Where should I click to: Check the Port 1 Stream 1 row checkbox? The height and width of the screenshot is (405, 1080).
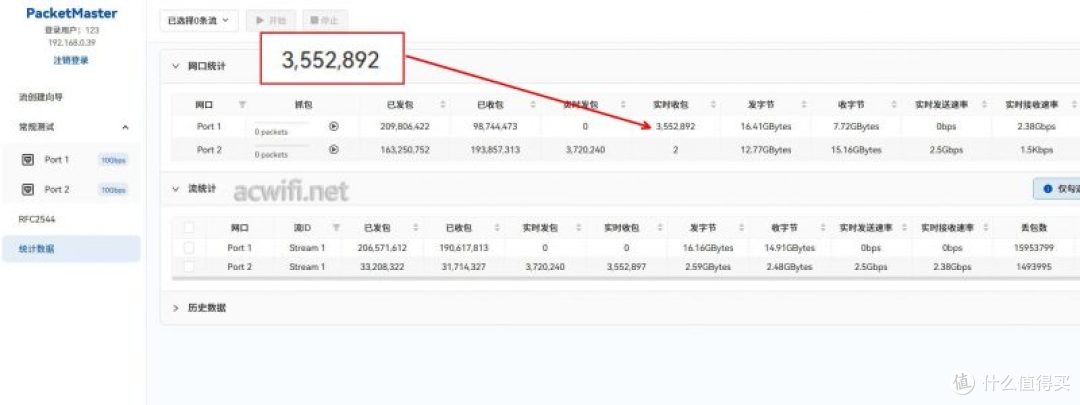click(x=189, y=248)
